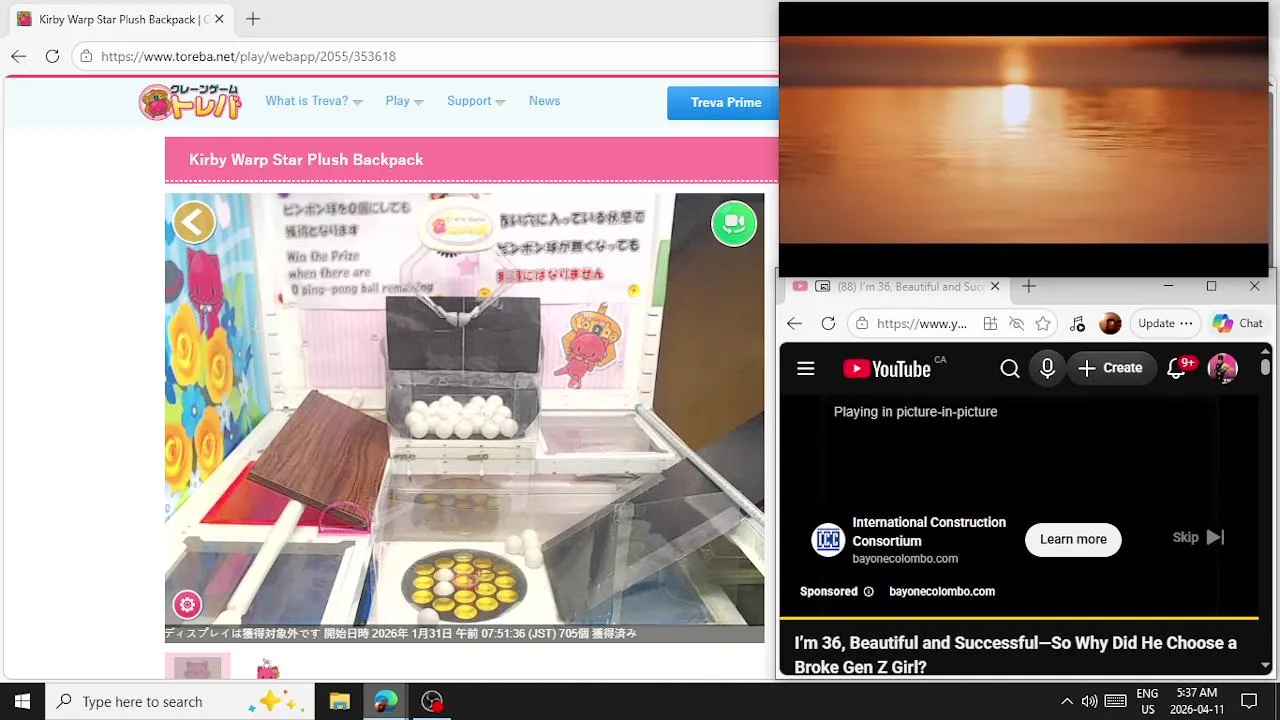Expand the Play menu

pyautogui.click(x=404, y=101)
